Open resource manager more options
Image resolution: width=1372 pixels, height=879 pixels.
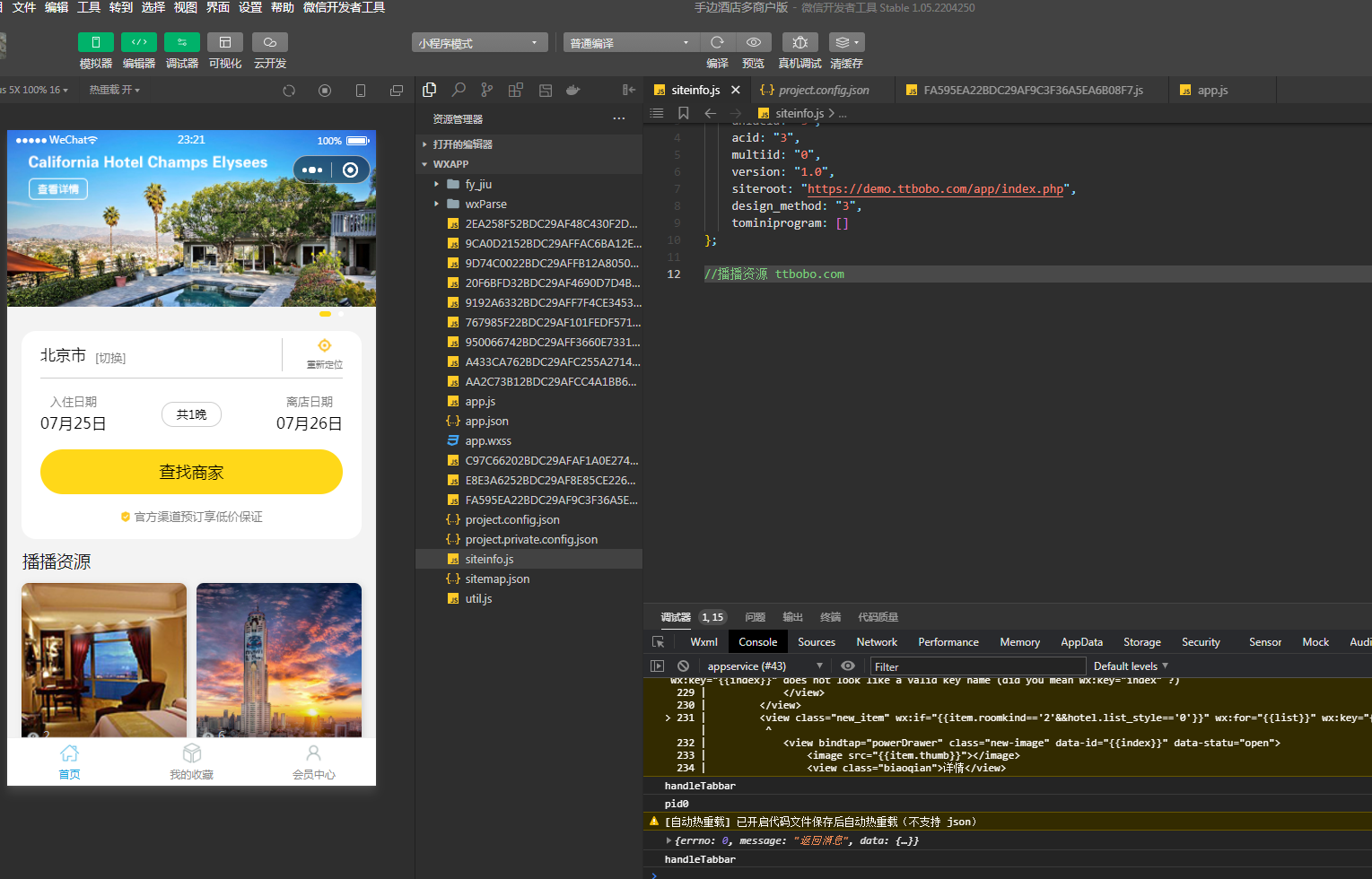[x=619, y=118]
